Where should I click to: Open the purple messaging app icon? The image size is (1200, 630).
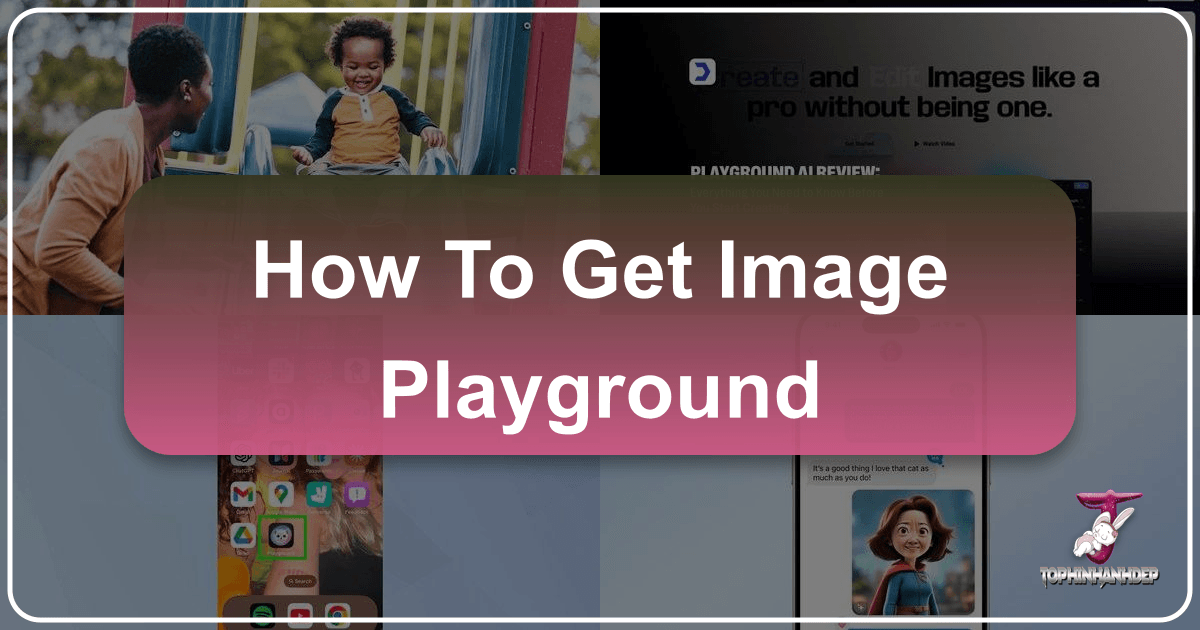(357, 496)
